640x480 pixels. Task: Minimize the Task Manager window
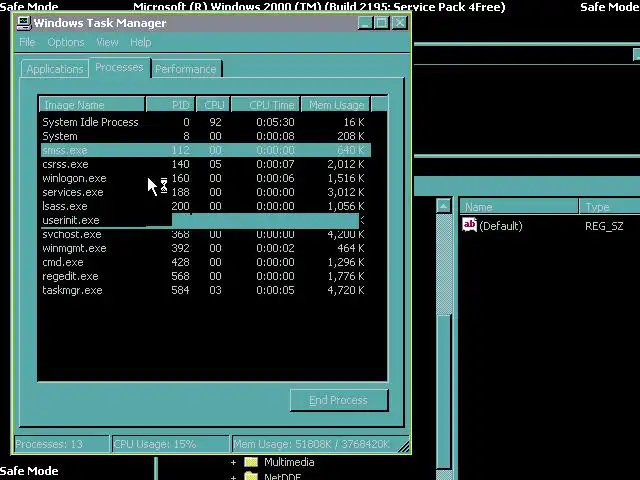pyautogui.click(x=365, y=23)
